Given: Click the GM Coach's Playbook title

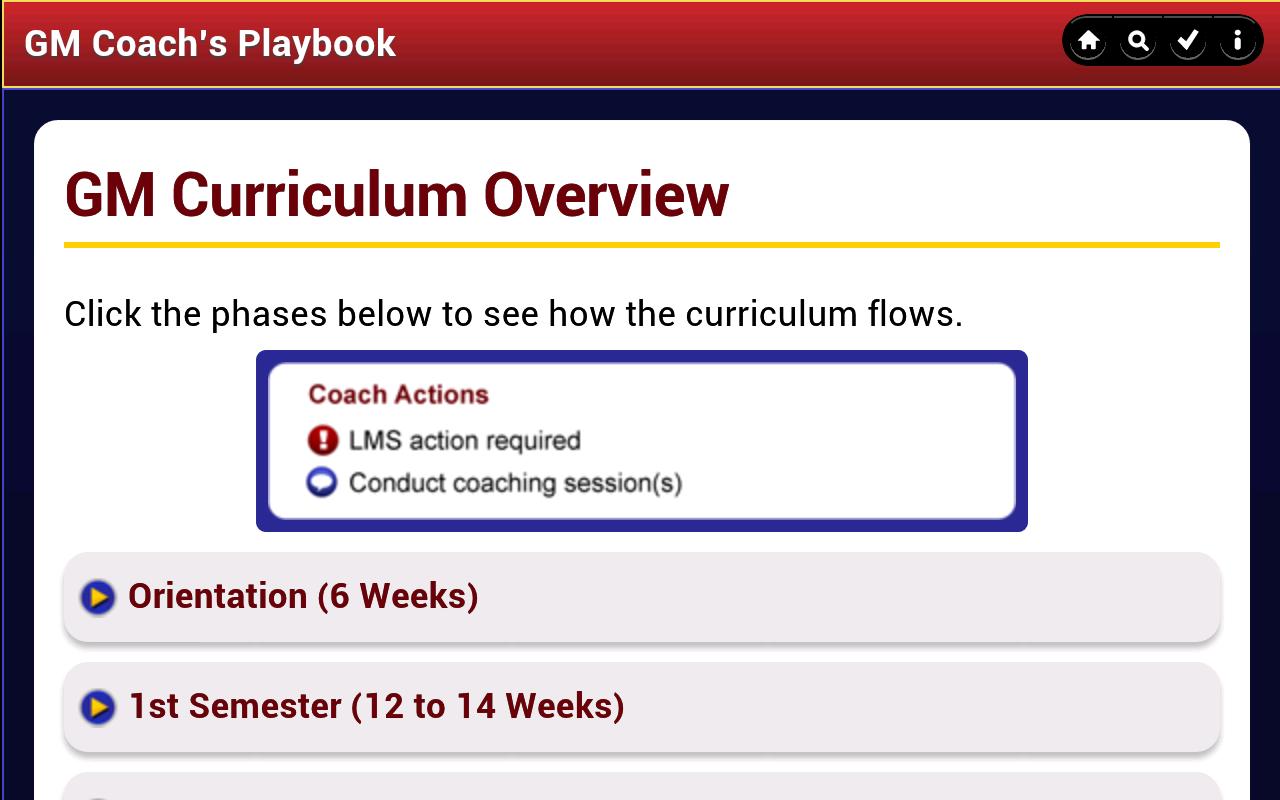Looking at the screenshot, I should point(210,44).
